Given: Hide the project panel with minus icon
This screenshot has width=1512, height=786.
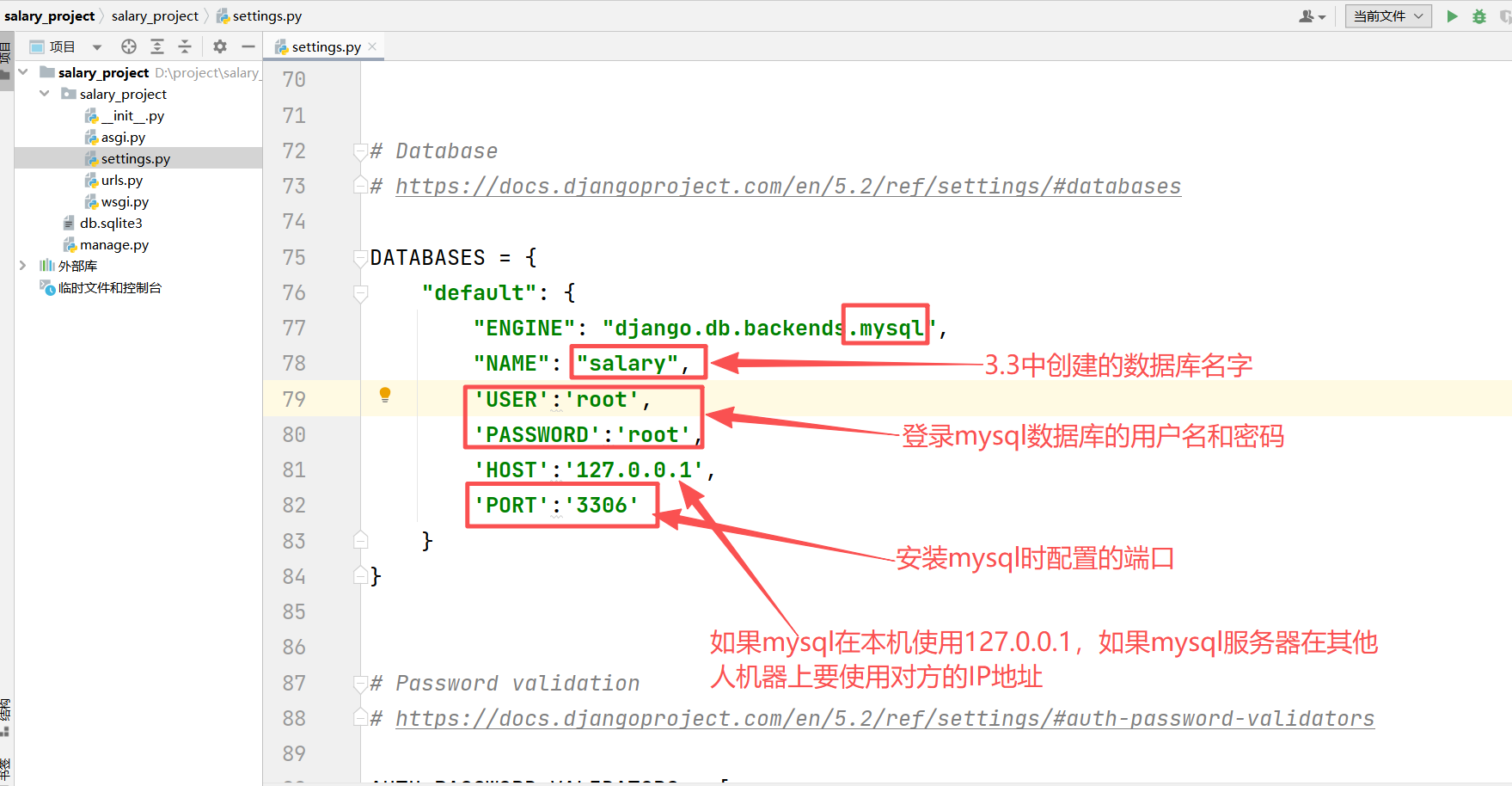Looking at the screenshot, I should point(248,46).
